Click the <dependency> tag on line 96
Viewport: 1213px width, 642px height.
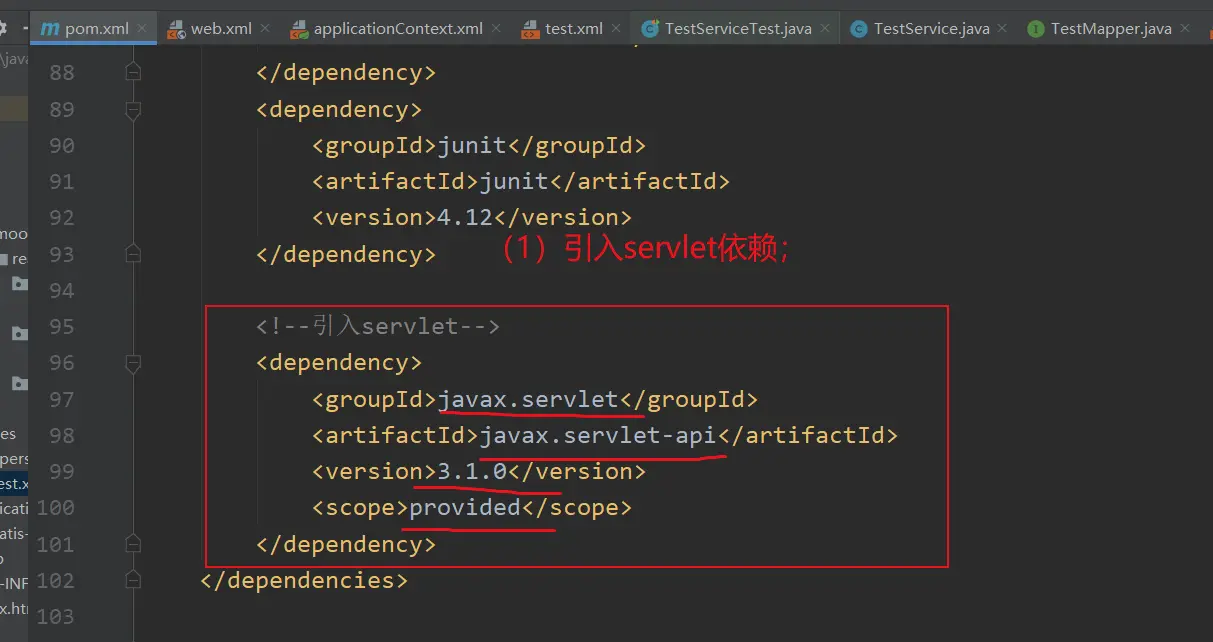pos(339,362)
